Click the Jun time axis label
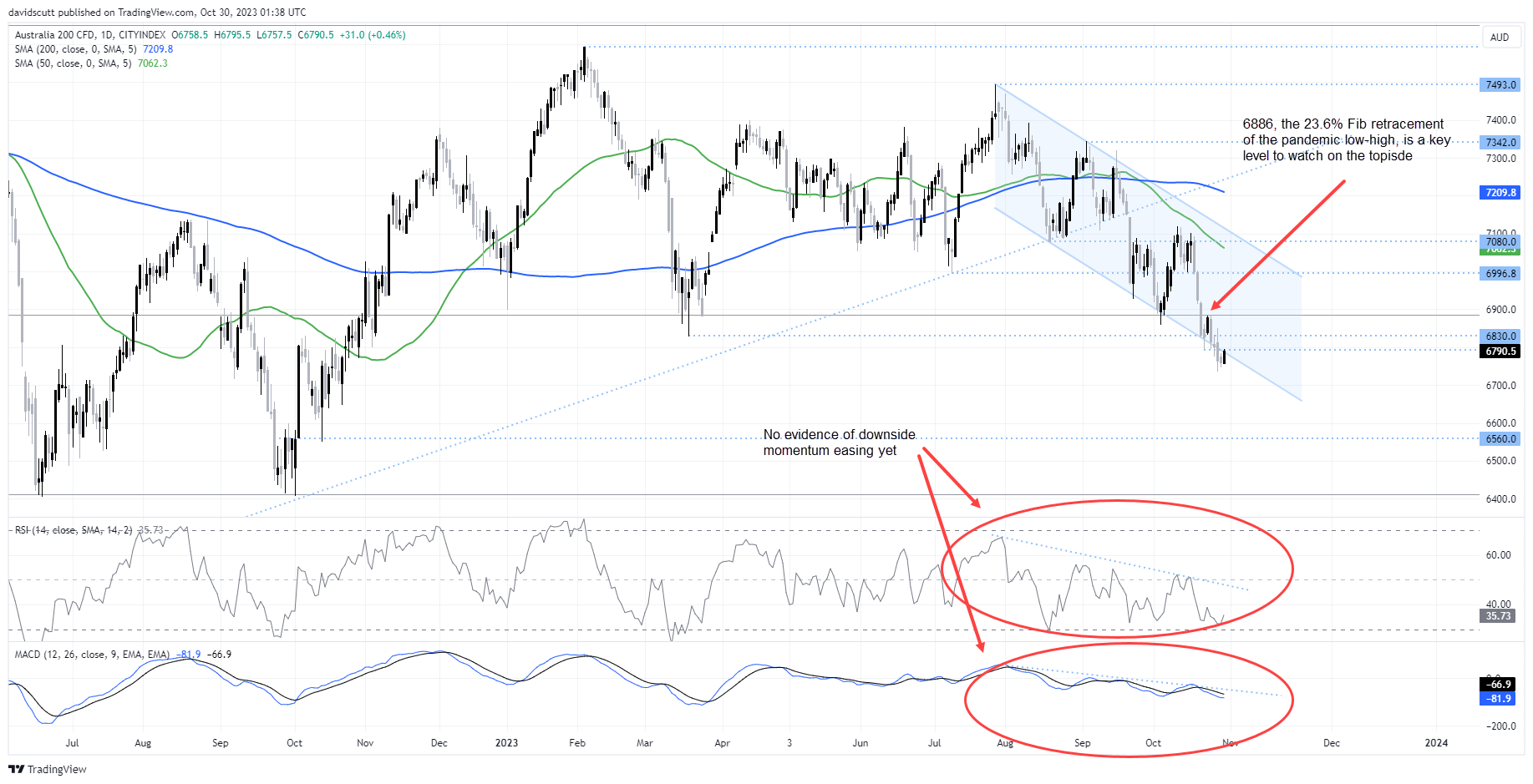This screenshot has width=1533, height=784. pyautogui.click(x=860, y=743)
